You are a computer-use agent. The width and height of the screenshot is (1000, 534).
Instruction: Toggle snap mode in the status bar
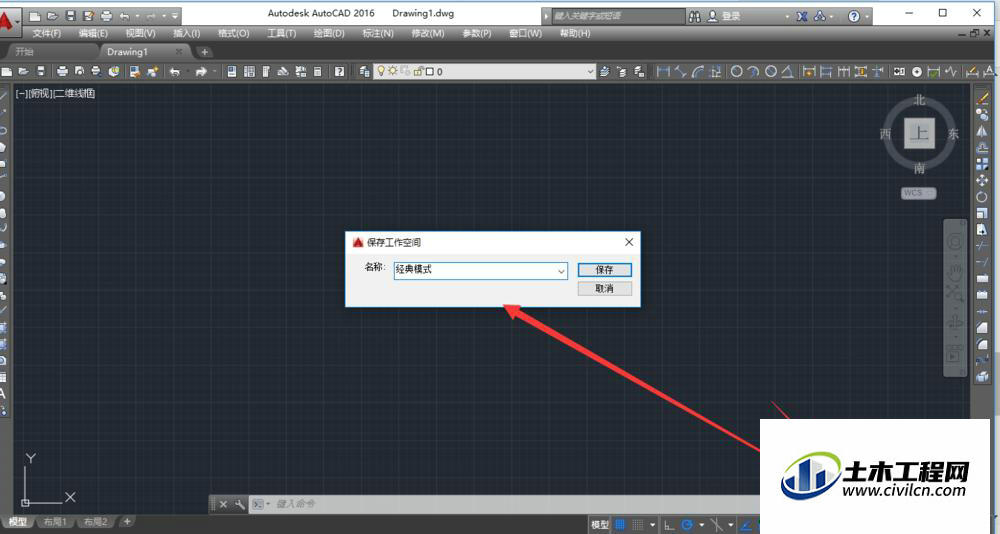[638, 525]
